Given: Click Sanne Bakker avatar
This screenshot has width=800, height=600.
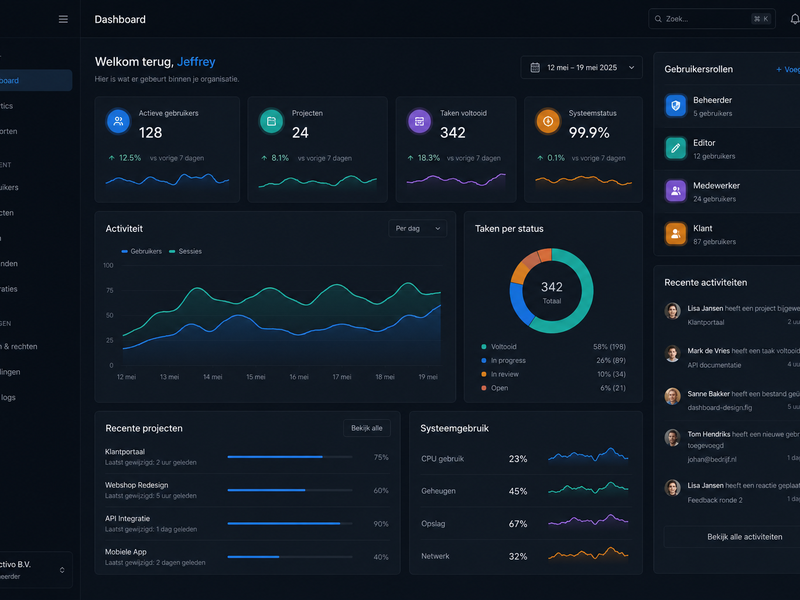Looking at the screenshot, I should (x=672, y=396).
